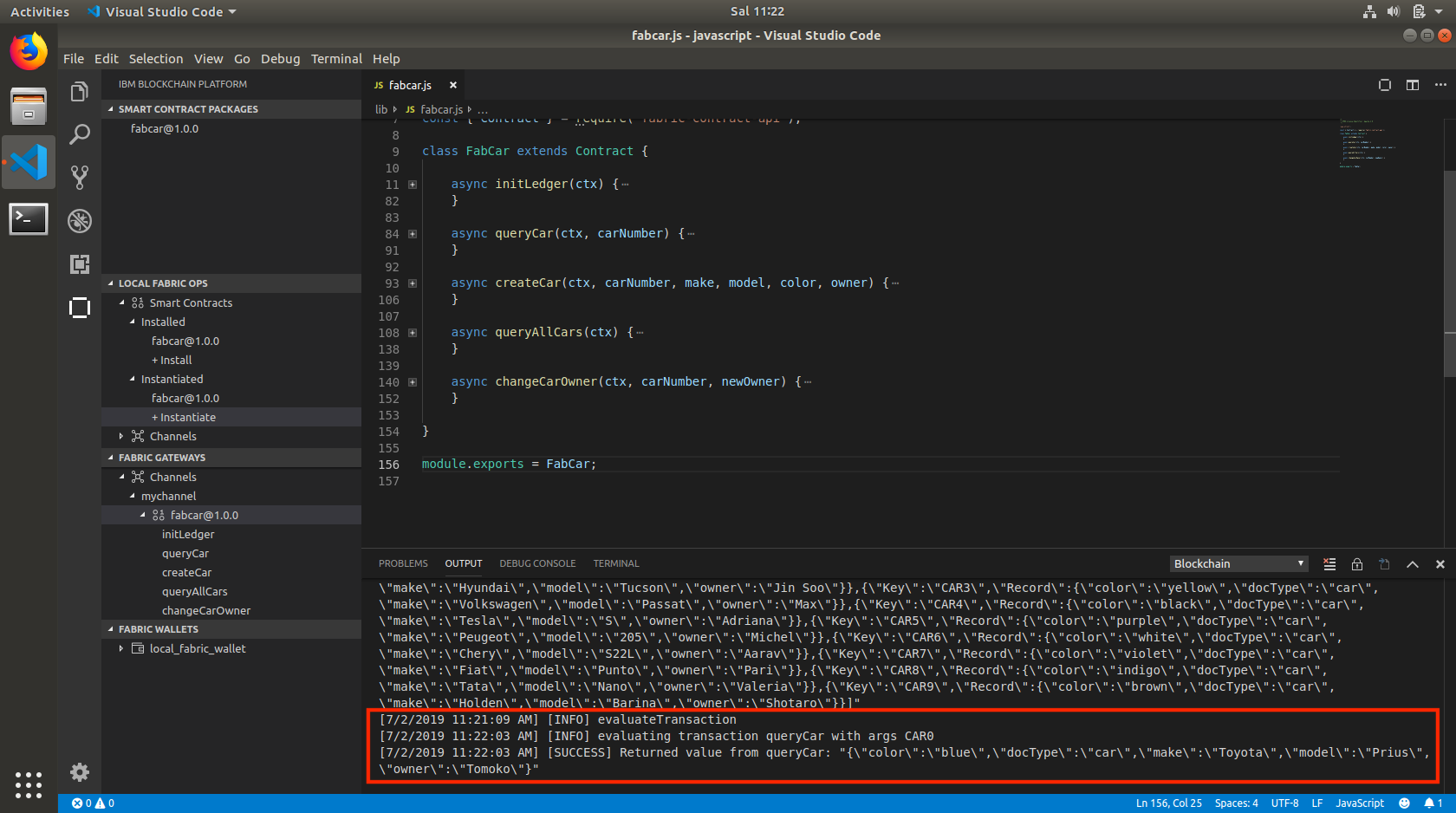Viewport: 1456px width, 813px height.
Task: Open the Blockchain output channel dropdown
Action: [x=1238, y=563]
